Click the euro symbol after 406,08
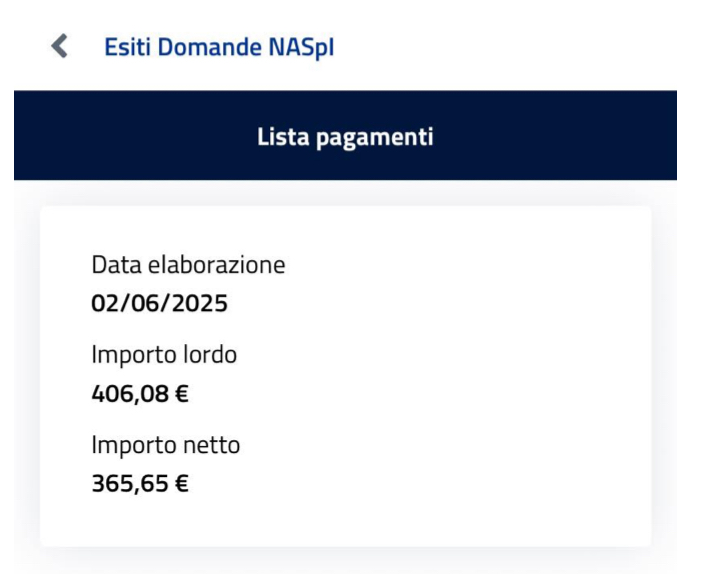 (182, 393)
